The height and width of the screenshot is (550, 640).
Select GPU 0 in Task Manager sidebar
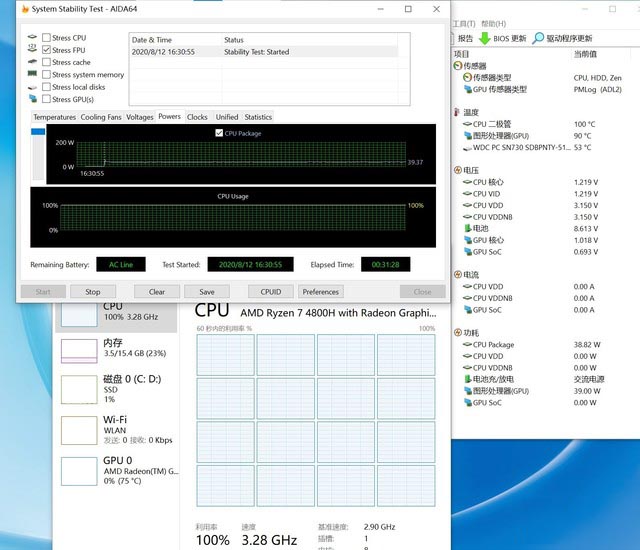pyautogui.click(x=116, y=470)
